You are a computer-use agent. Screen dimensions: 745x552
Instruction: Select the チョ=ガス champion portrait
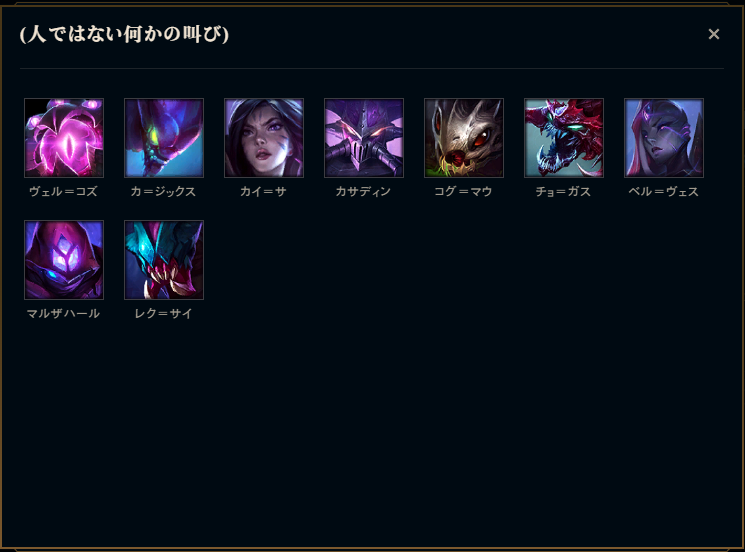click(564, 138)
